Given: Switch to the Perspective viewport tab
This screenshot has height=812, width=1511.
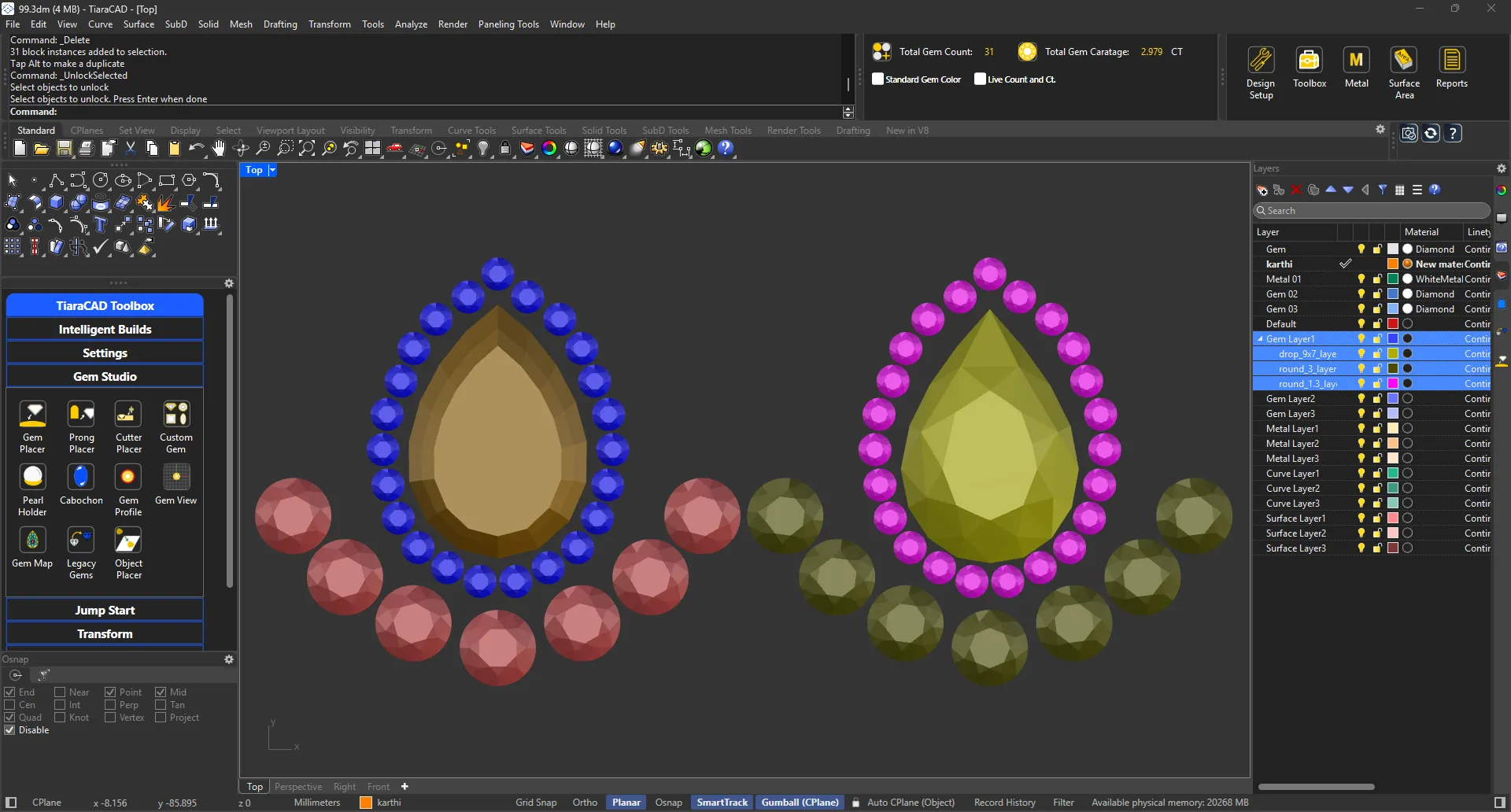Looking at the screenshot, I should pos(297,786).
